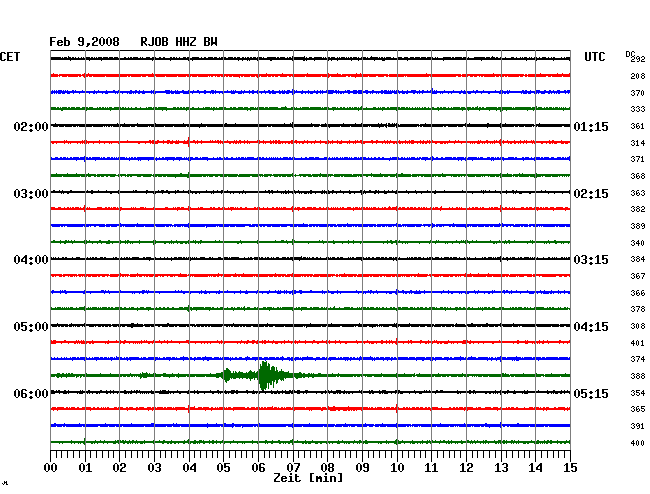Click the DC offset value '389'

638,226
